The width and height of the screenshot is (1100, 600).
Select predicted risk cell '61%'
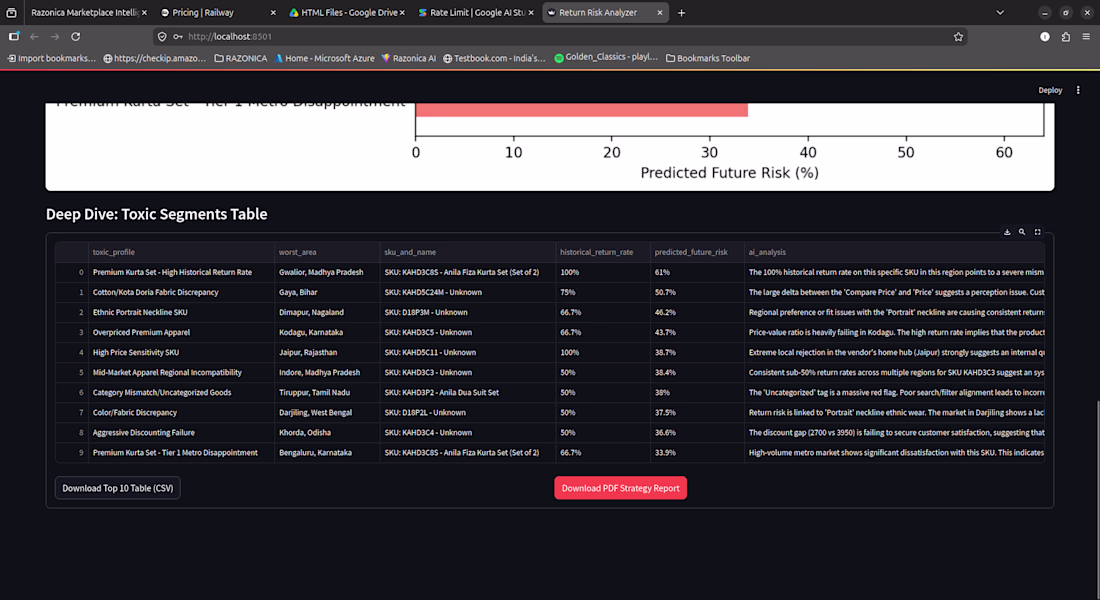click(697, 272)
